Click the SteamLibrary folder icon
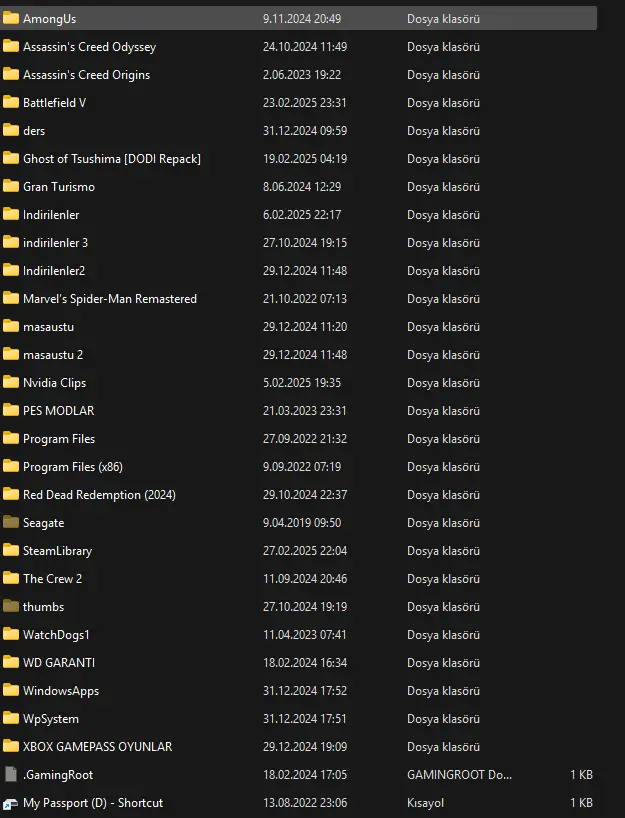The image size is (625, 818). (x=11, y=550)
